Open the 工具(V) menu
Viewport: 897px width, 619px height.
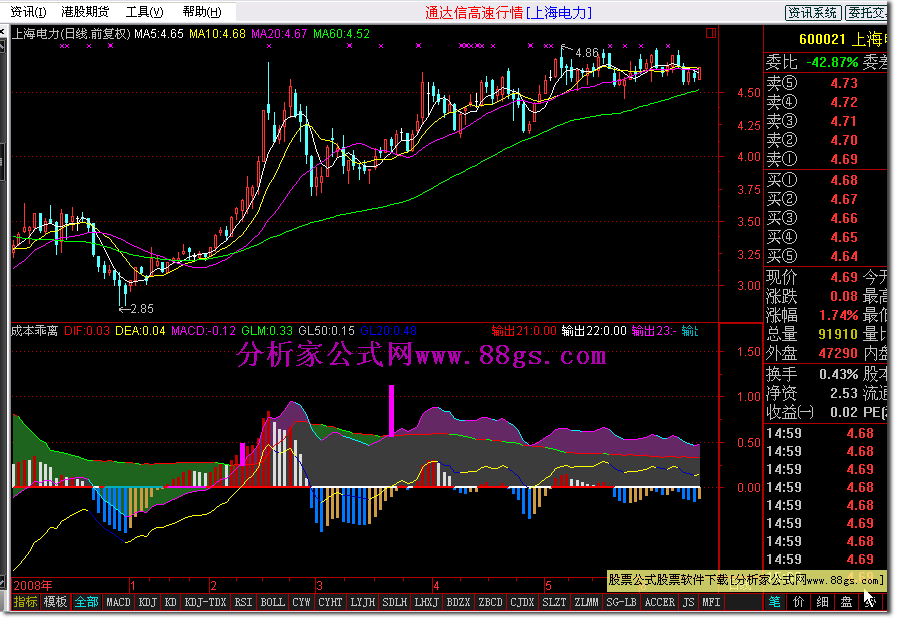click(144, 11)
